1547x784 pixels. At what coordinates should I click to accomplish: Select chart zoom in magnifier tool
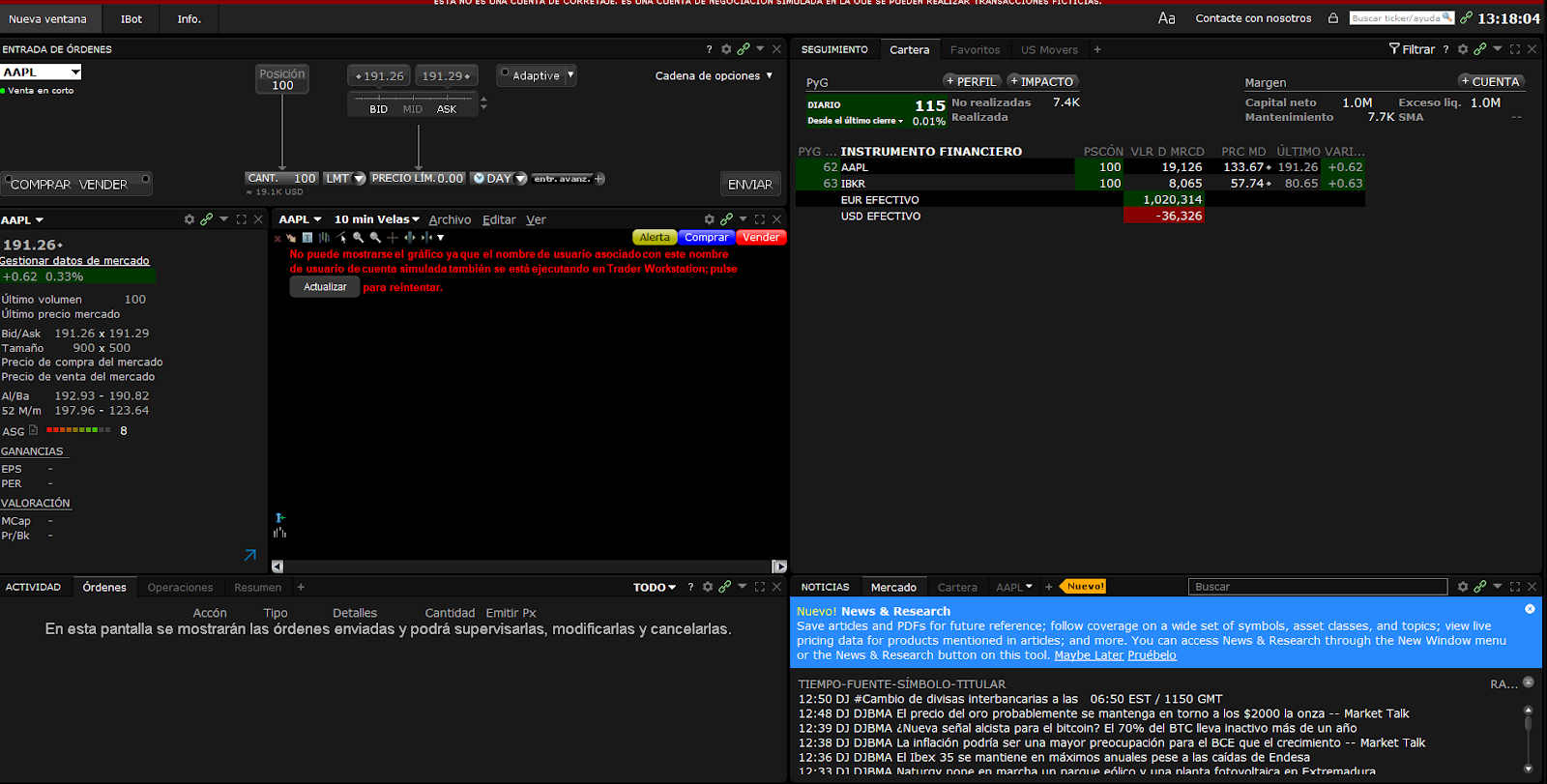pos(359,237)
